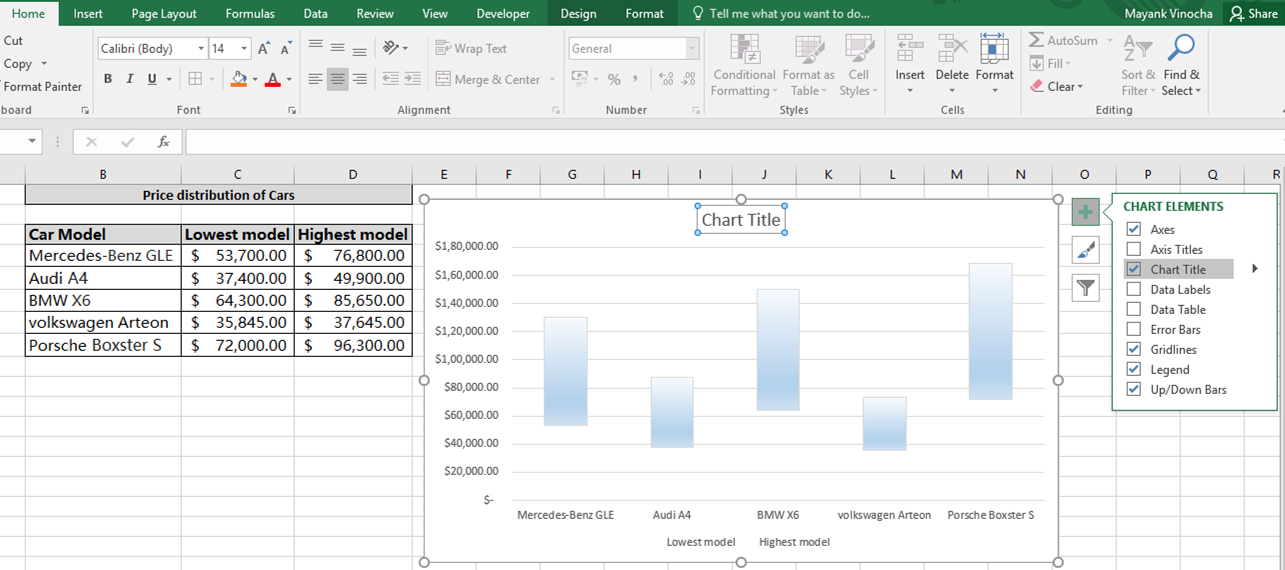Image resolution: width=1285 pixels, height=570 pixels.
Task: Increase the indent
Action: [x=412, y=79]
